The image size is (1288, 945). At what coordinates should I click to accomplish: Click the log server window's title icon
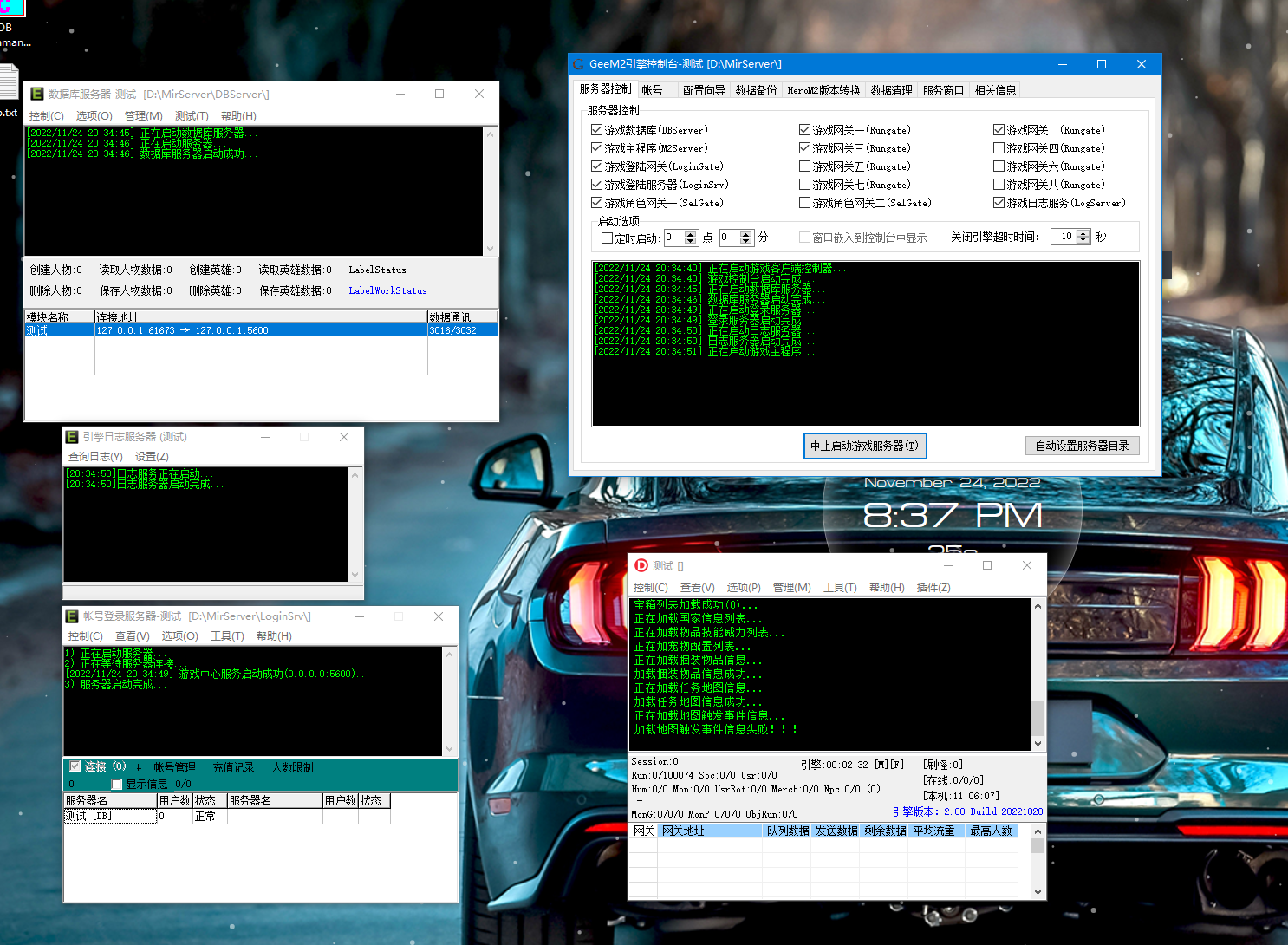click(x=72, y=437)
